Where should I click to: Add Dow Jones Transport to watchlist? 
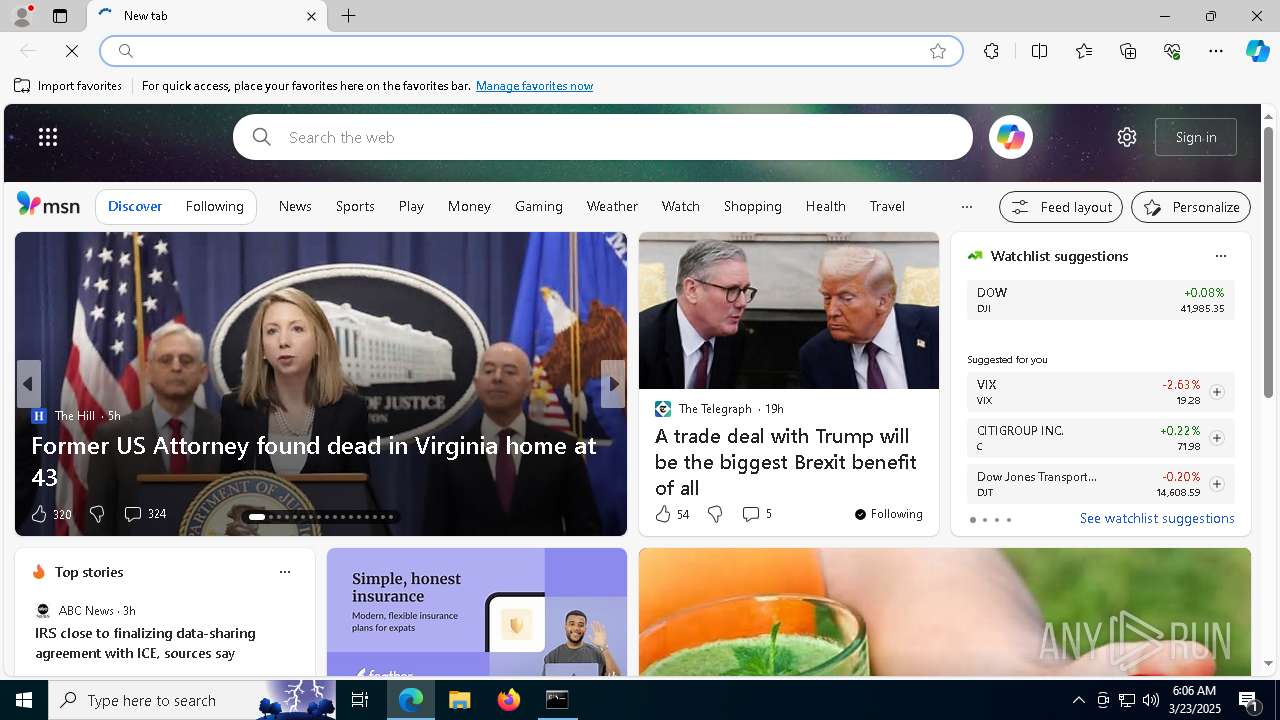pyautogui.click(x=1216, y=484)
